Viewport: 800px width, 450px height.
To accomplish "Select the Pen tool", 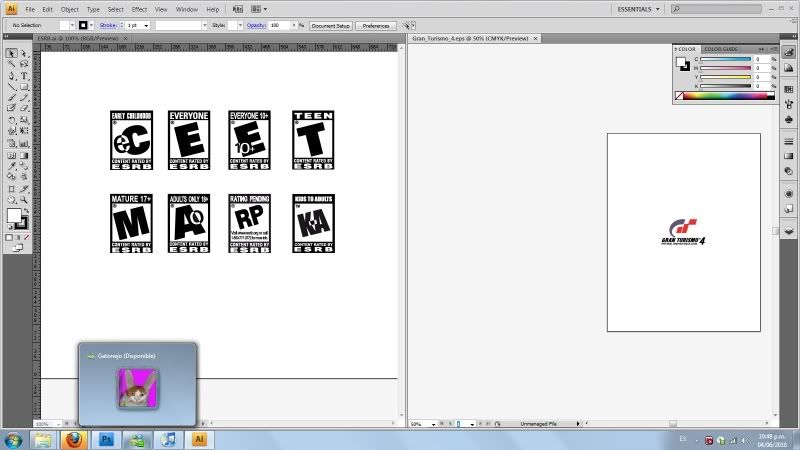I will click(x=11, y=76).
